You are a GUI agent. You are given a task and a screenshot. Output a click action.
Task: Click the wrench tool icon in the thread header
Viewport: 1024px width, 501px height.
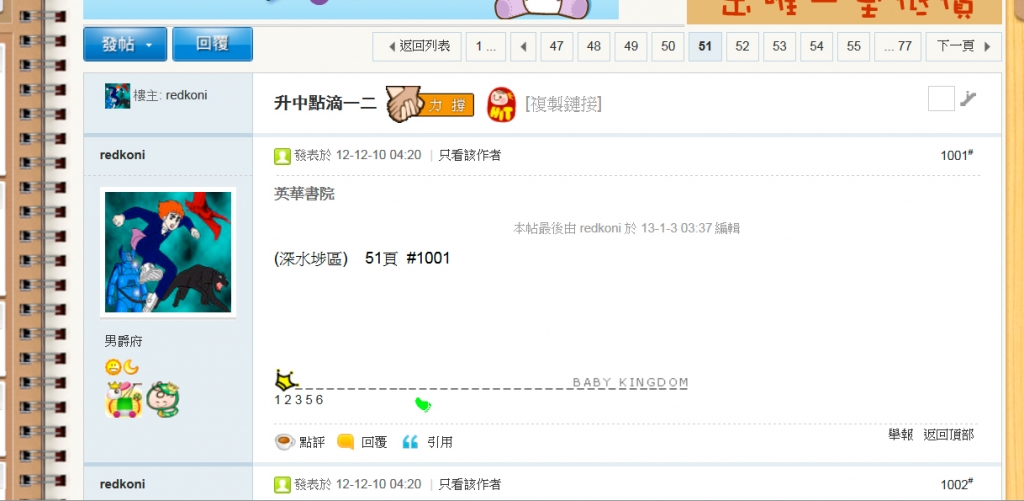[968, 99]
